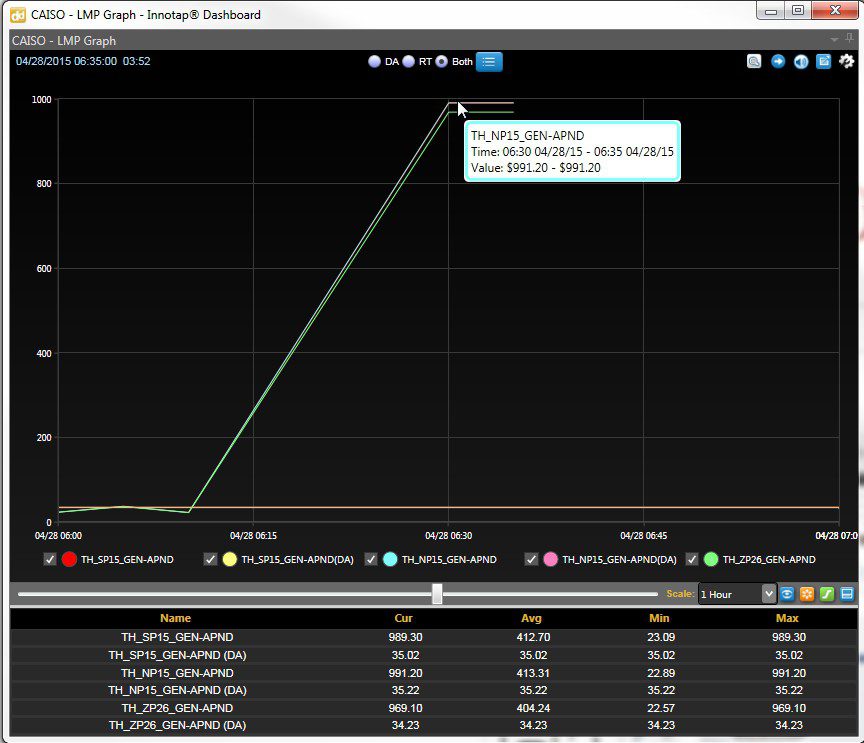Click the green curve line-style icon
Viewport: 864px width, 743px height.
tap(827, 594)
